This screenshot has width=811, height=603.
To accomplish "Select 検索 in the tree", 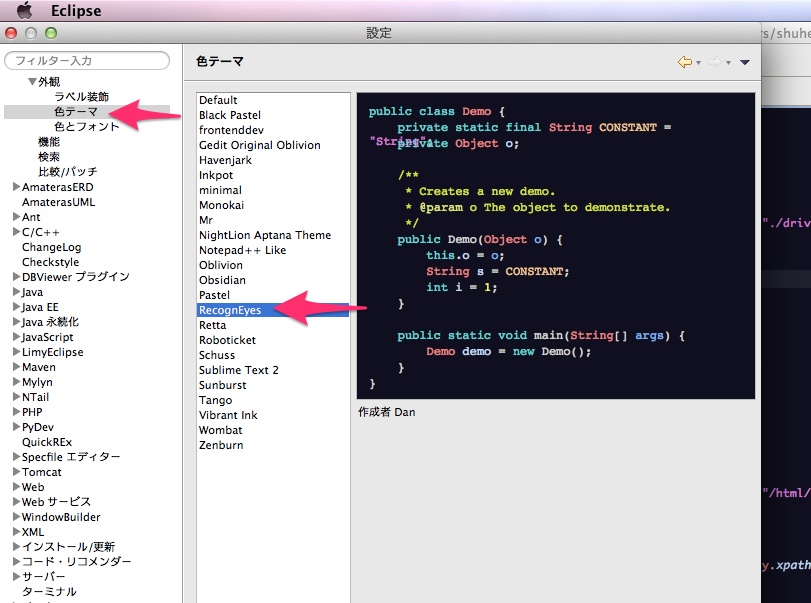I will pyautogui.click(x=49, y=157).
